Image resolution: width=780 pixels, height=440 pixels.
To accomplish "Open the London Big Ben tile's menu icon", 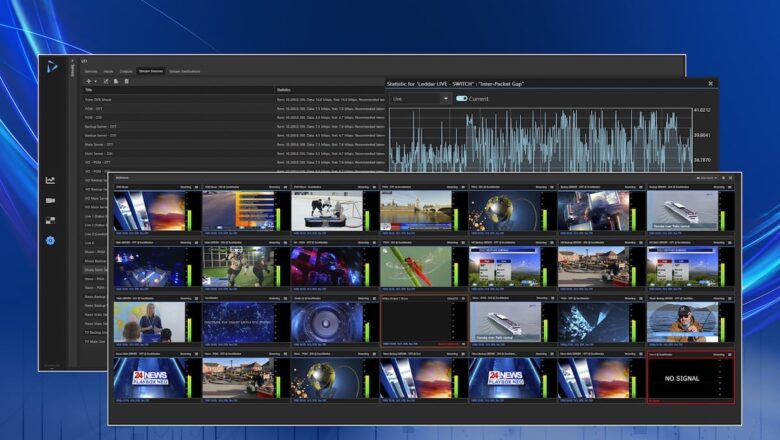I will click(x=463, y=187).
